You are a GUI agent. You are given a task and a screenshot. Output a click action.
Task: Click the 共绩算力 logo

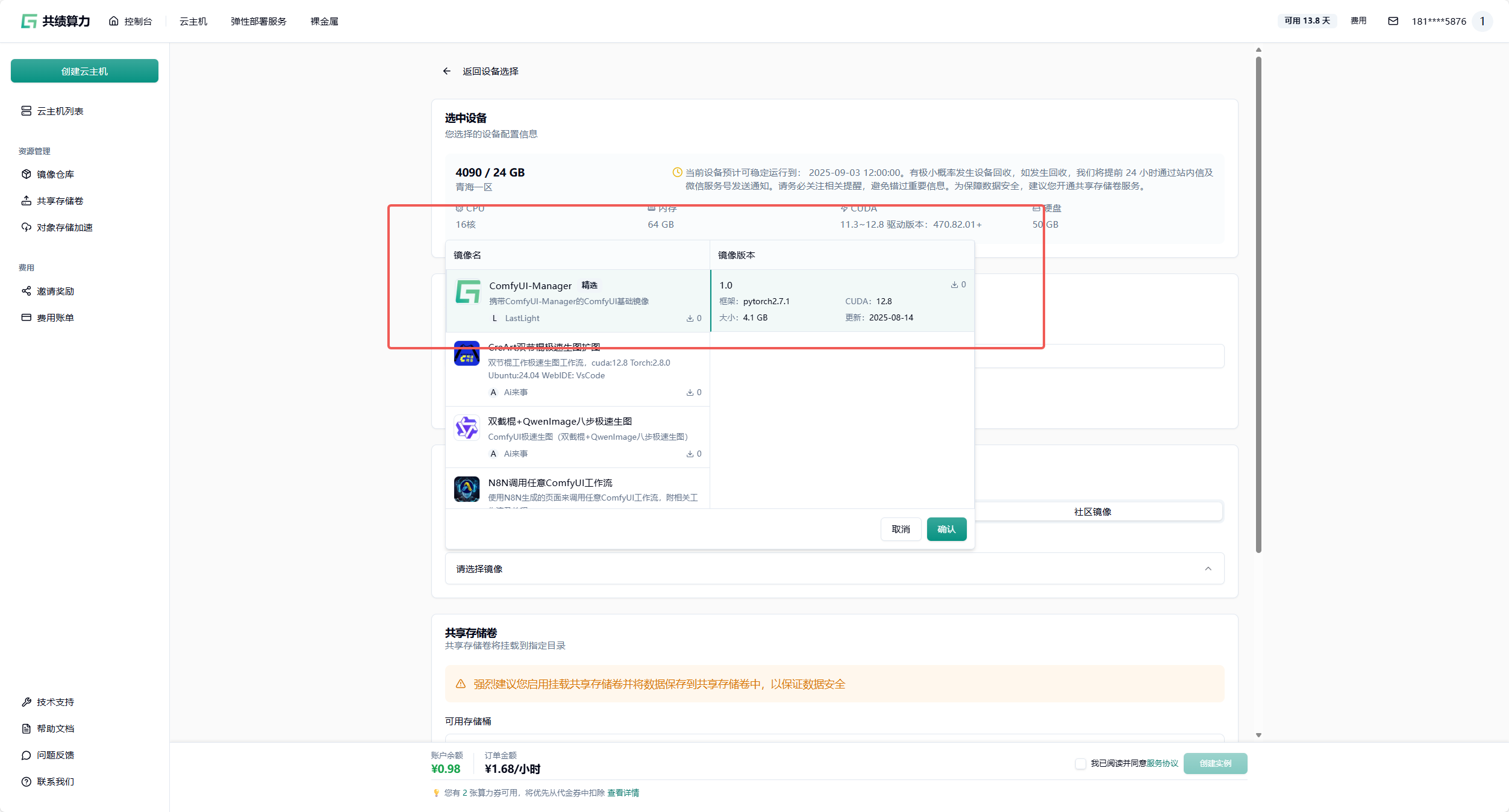tap(55, 21)
